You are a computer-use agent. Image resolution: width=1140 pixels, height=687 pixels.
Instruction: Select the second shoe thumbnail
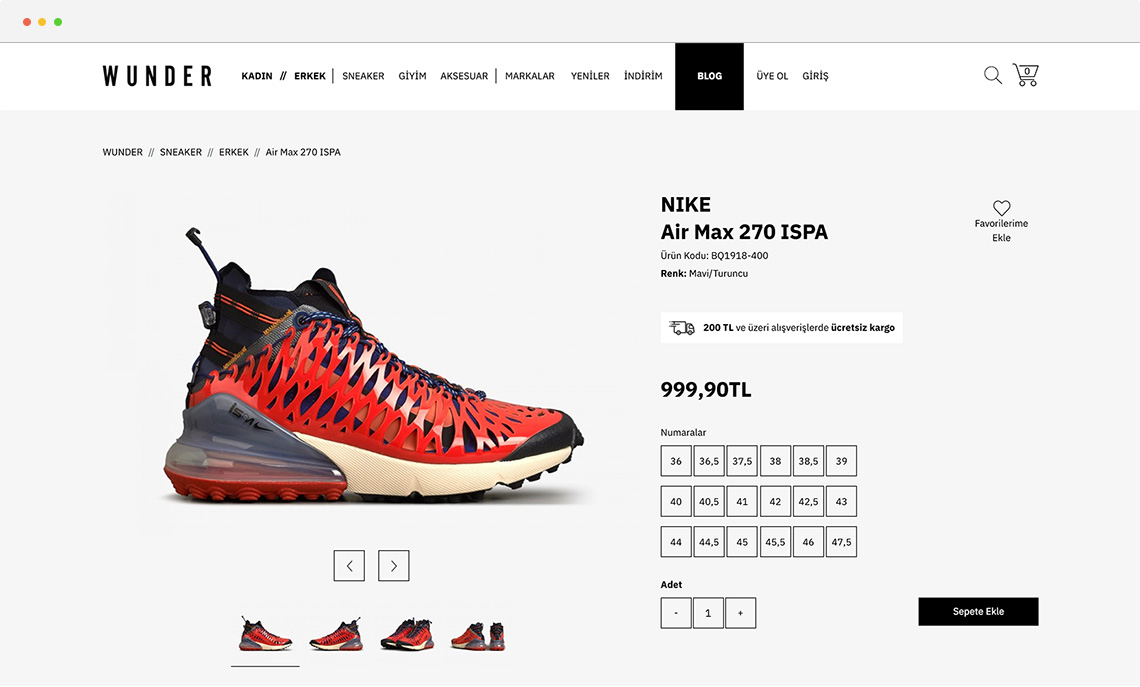[x=336, y=635]
